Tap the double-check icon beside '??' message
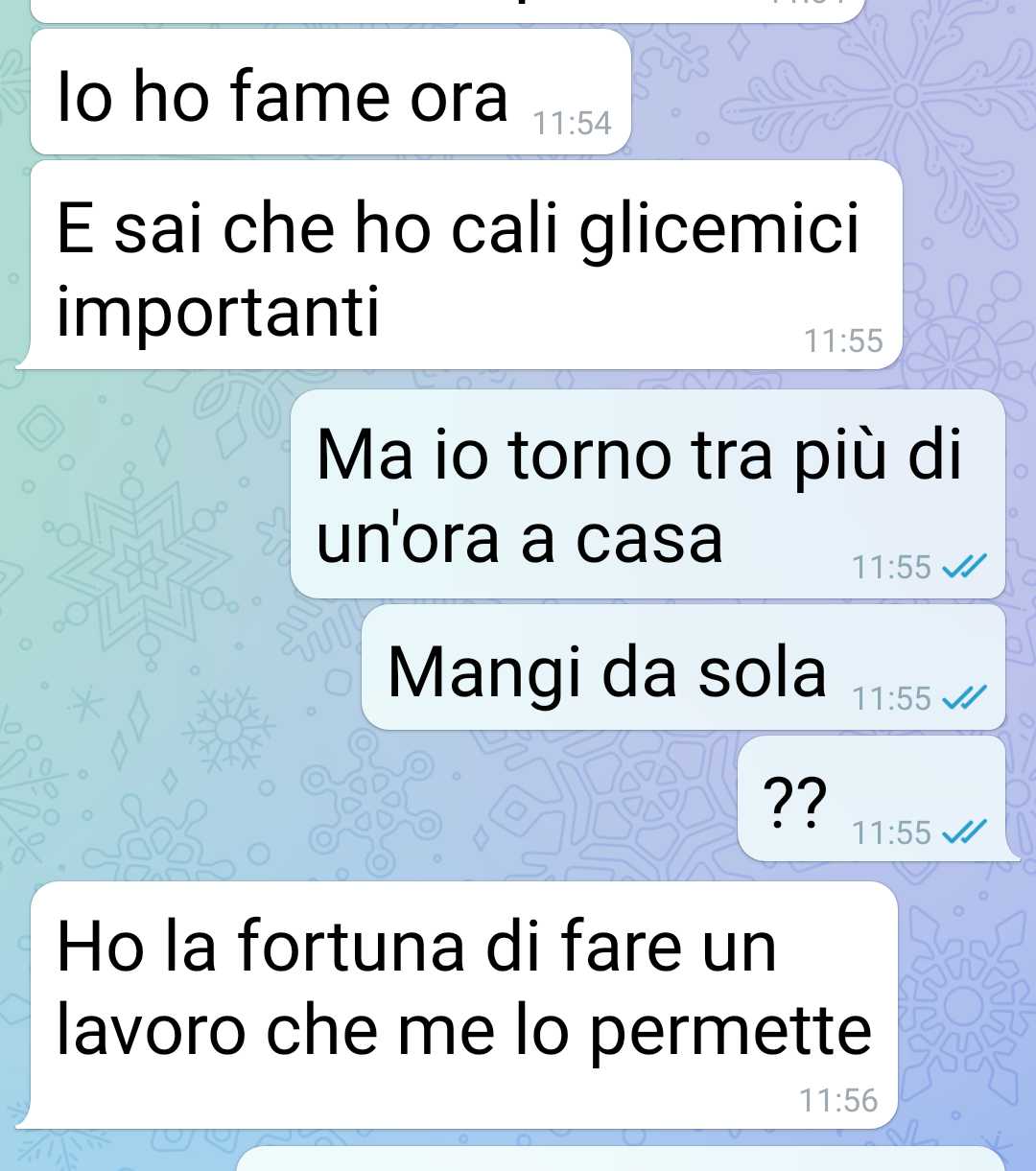Viewport: 1036px width, 1171px height. coord(964,831)
